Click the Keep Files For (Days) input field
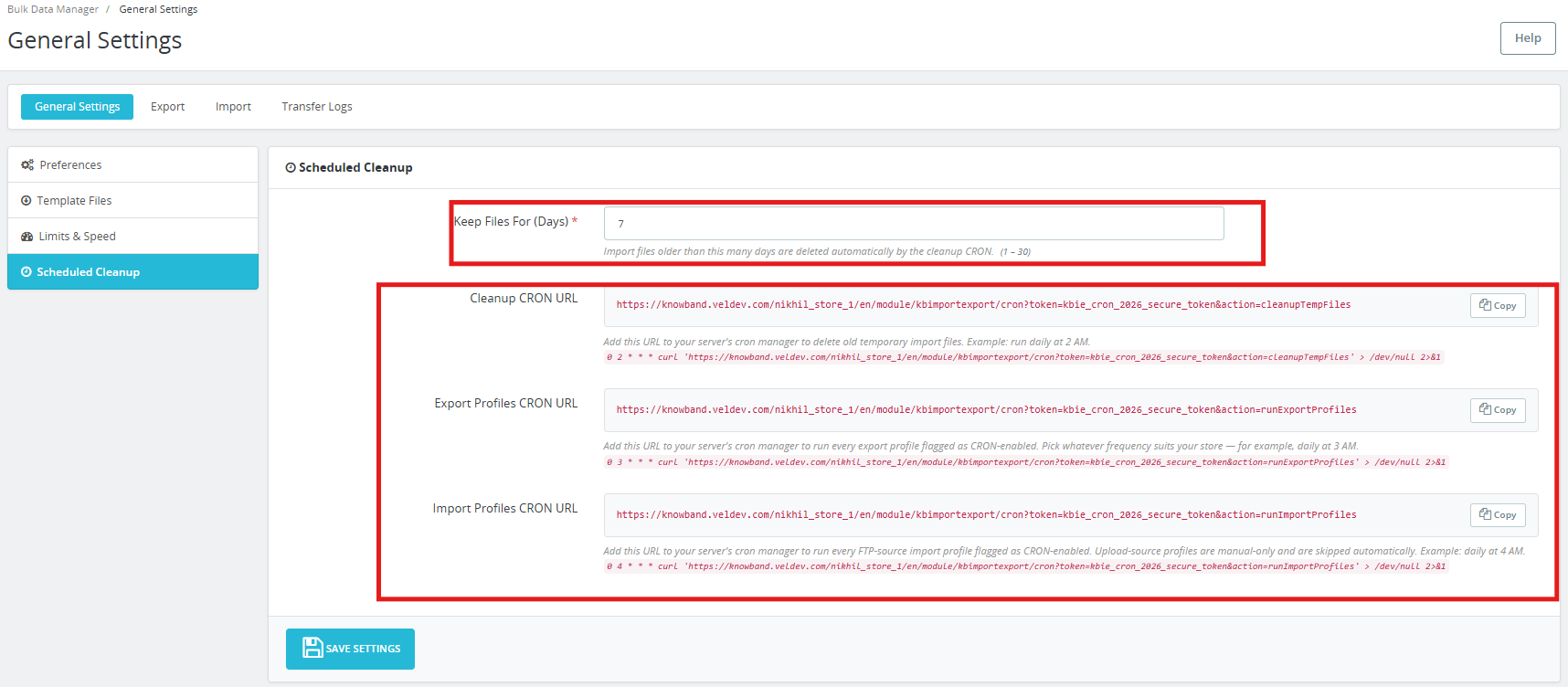This screenshot has height=687, width=1568. click(914, 224)
